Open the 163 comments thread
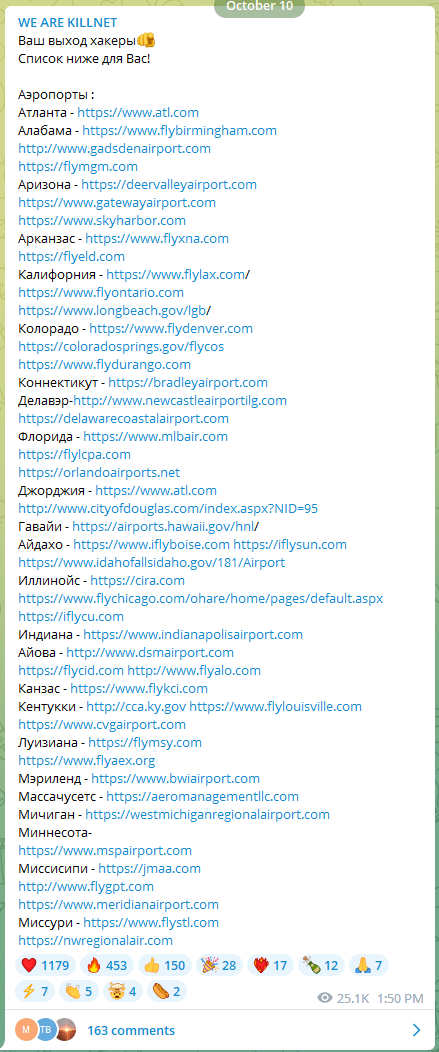Screen dimensions: 439x1052 (x=131, y=1030)
